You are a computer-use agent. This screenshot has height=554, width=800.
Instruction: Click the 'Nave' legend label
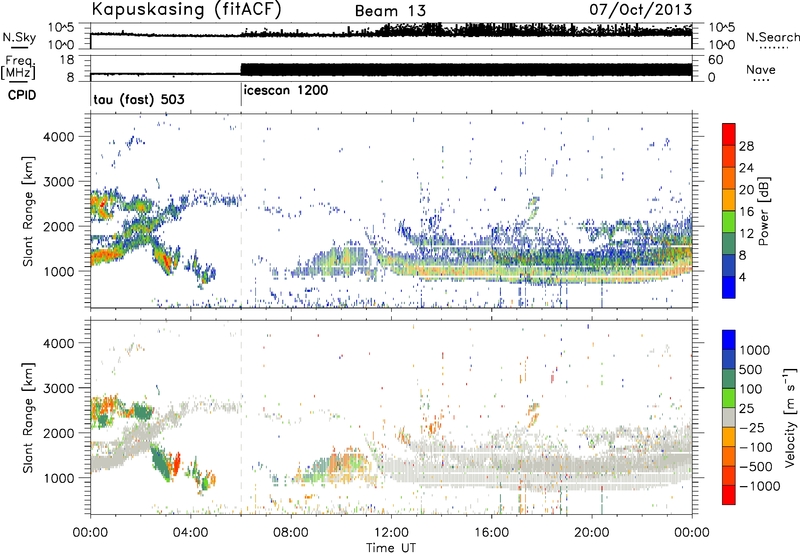pos(761,69)
